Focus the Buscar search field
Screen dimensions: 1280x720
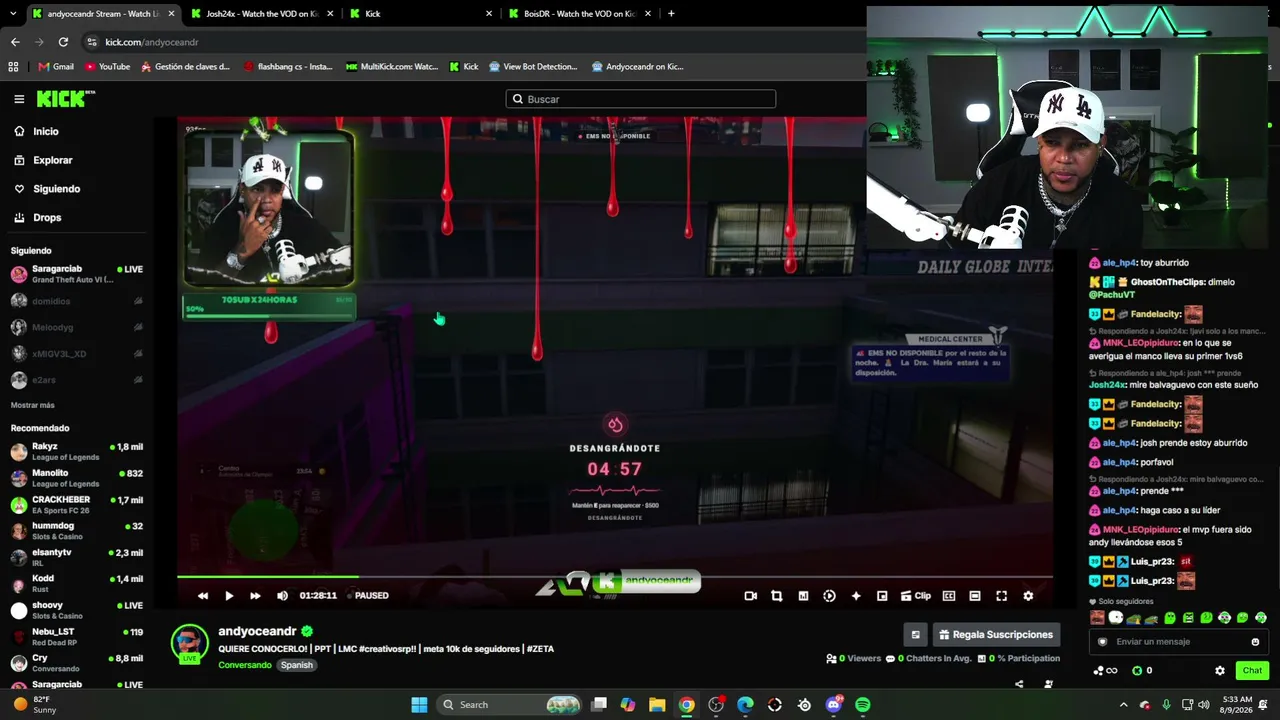pyautogui.click(x=641, y=99)
